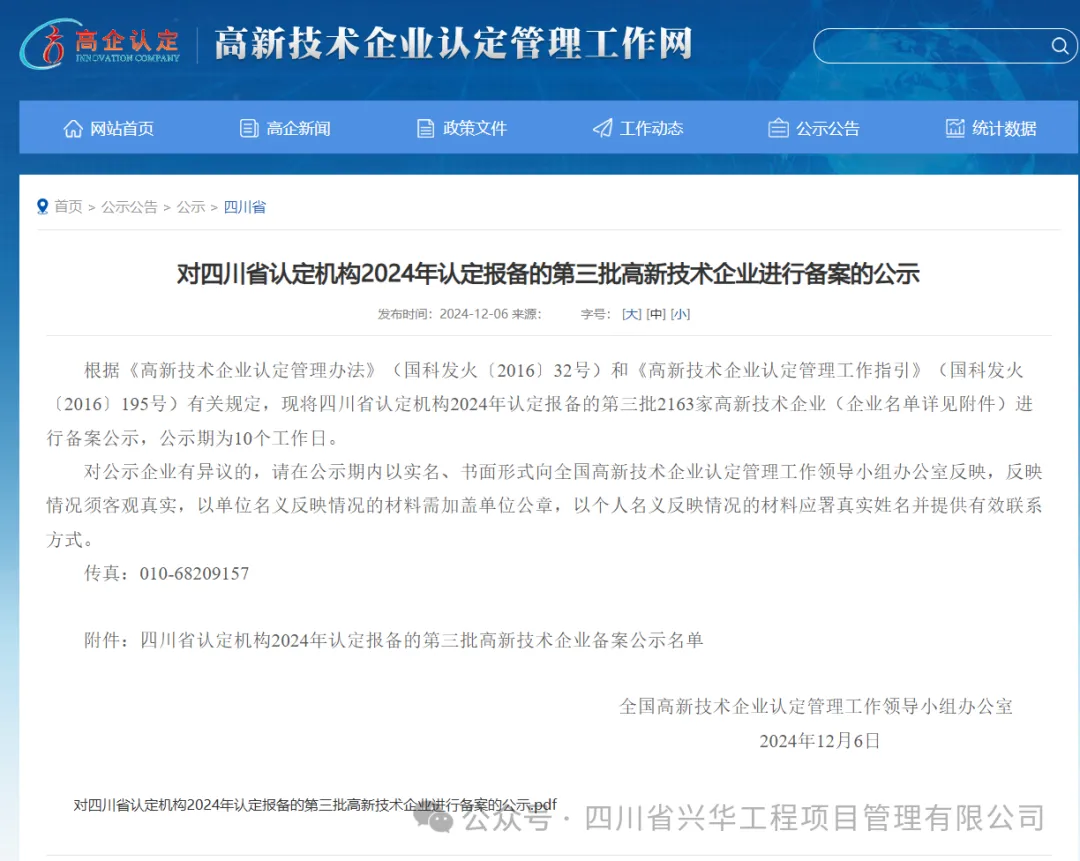Click the location pin breadcrumb icon

(x=43, y=207)
